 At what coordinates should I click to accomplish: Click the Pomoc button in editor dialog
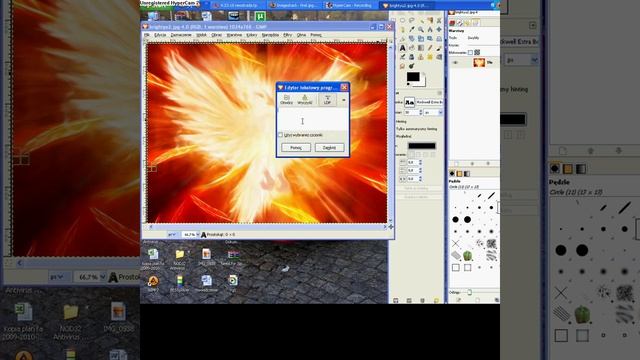click(x=296, y=147)
